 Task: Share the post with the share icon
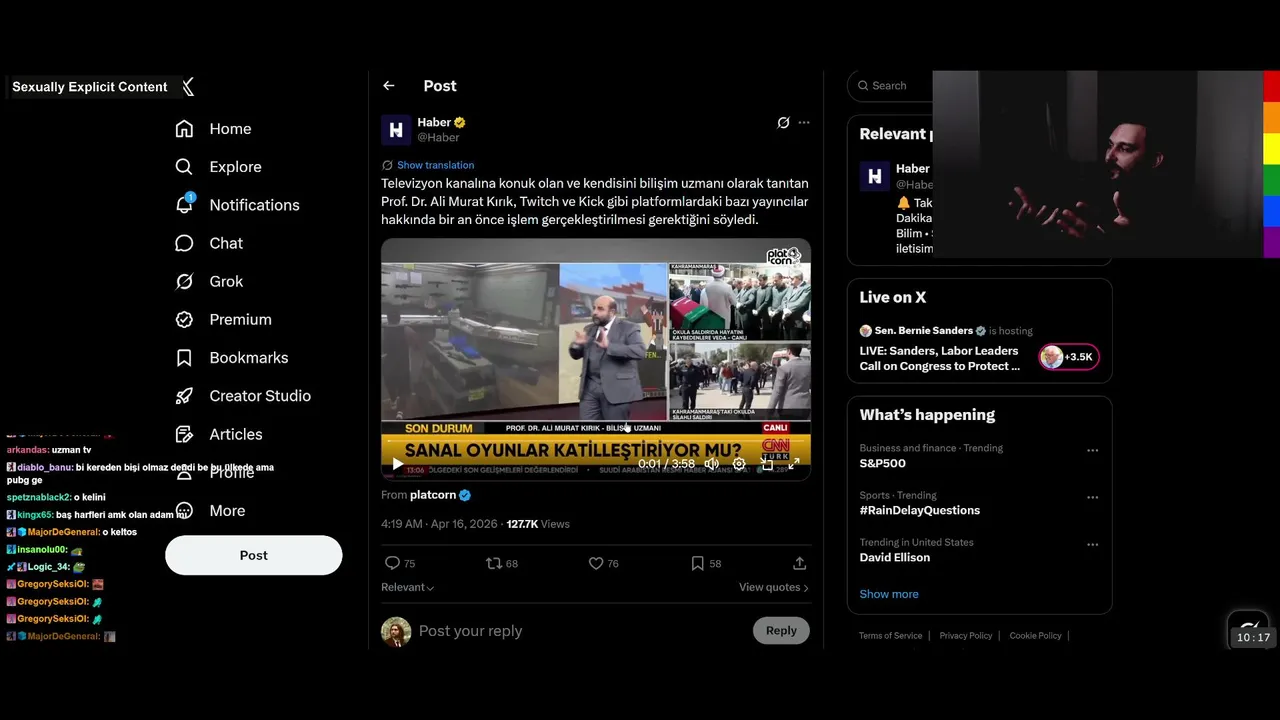coord(799,564)
